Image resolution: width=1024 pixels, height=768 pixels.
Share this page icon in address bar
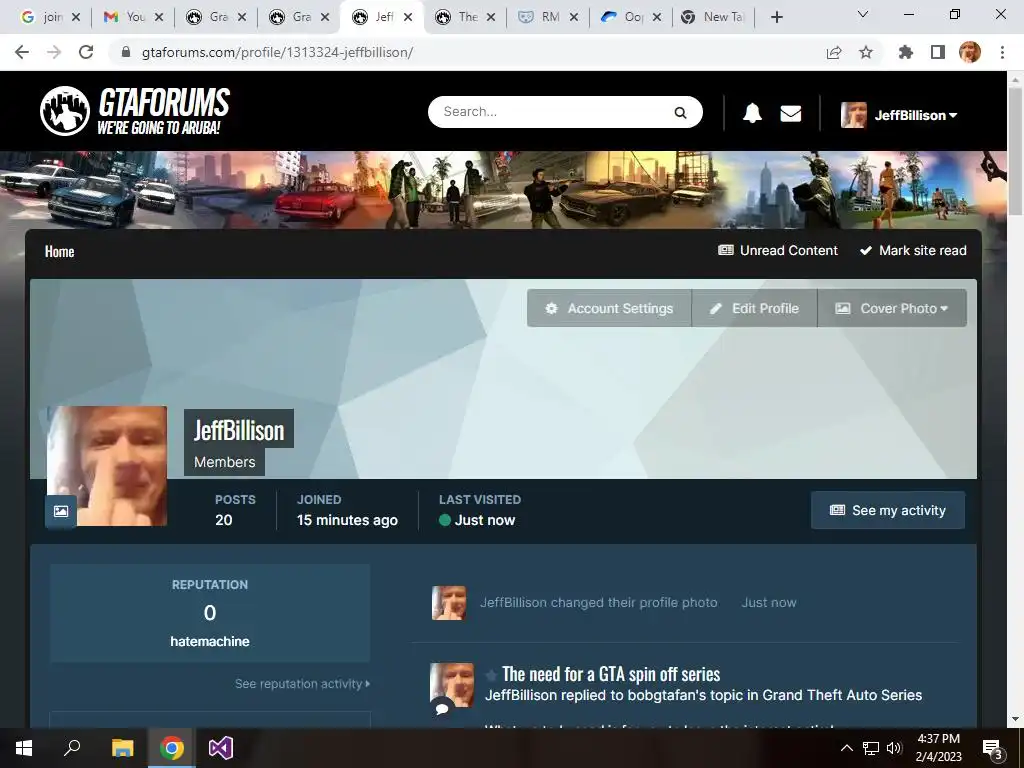(834, 52)
